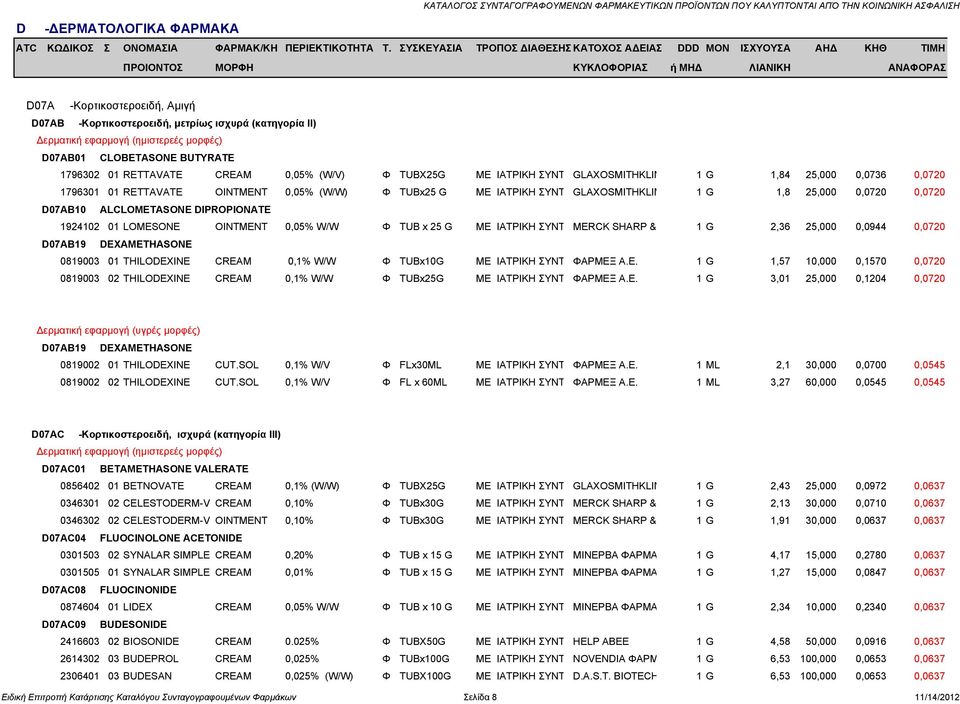Click the ΚΩΔΙΚΟΣ column header
This screenshot has height=704, width=960.
click(x=70, y=48)
